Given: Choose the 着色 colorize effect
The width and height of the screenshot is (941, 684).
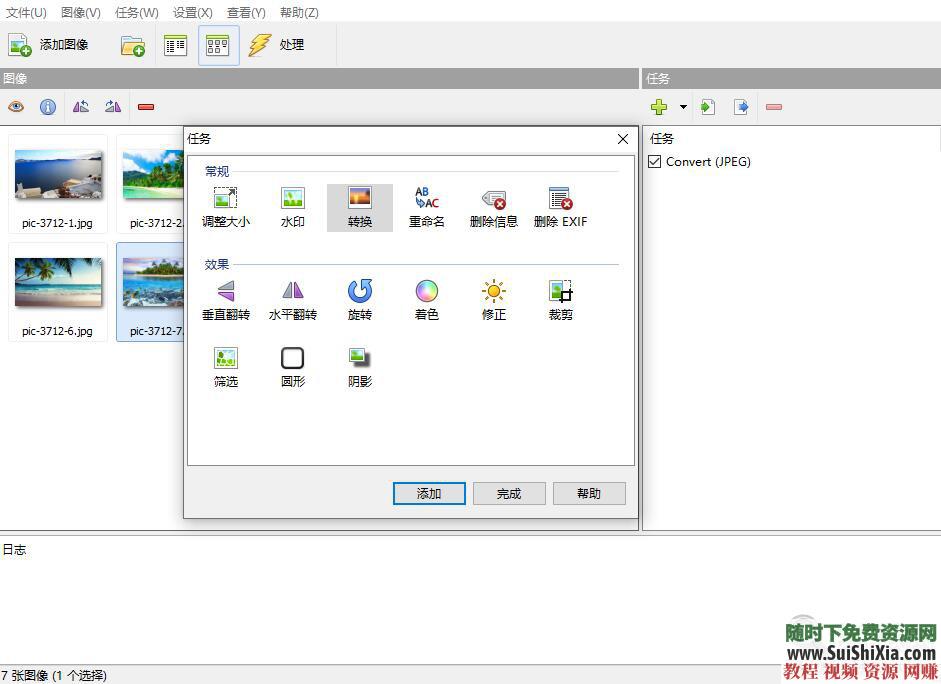Looking at the screenshot, I should 427,292.
